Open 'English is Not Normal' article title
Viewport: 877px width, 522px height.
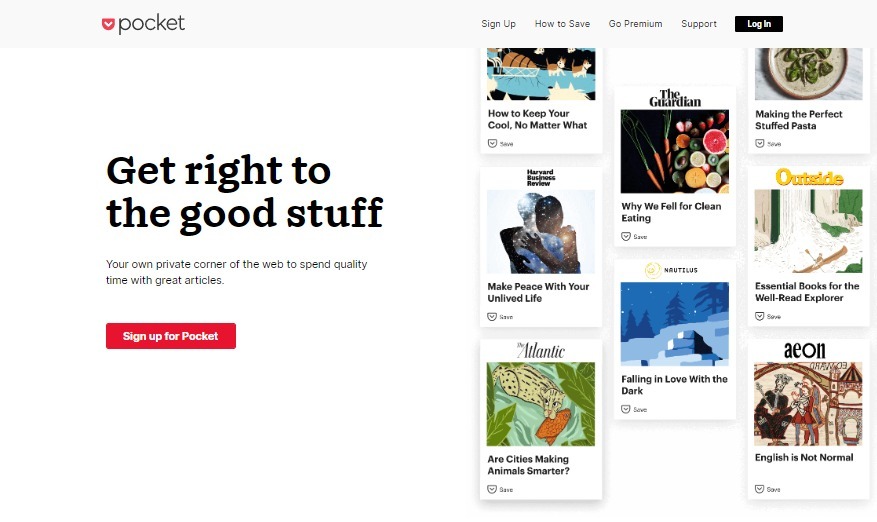click(804, 458)
